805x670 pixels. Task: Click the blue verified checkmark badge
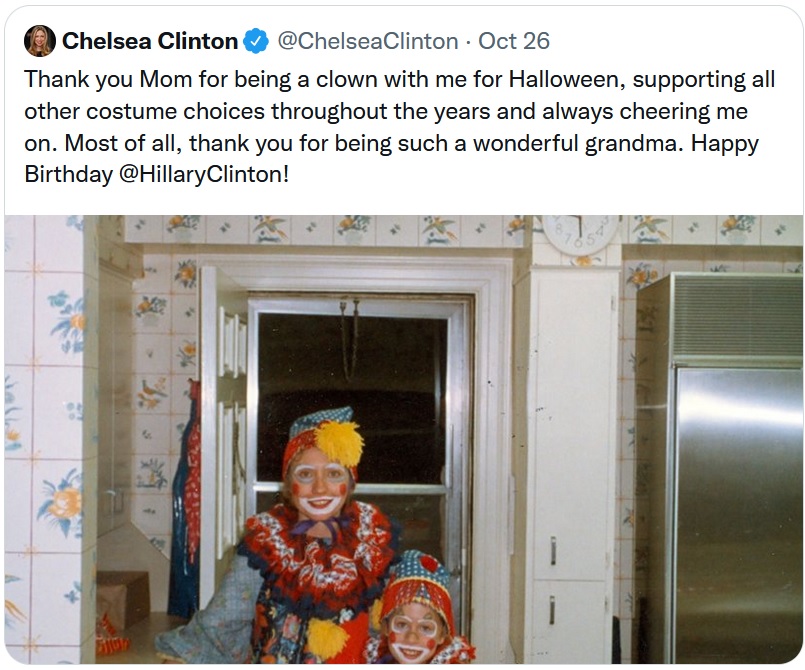pos(256,42)
